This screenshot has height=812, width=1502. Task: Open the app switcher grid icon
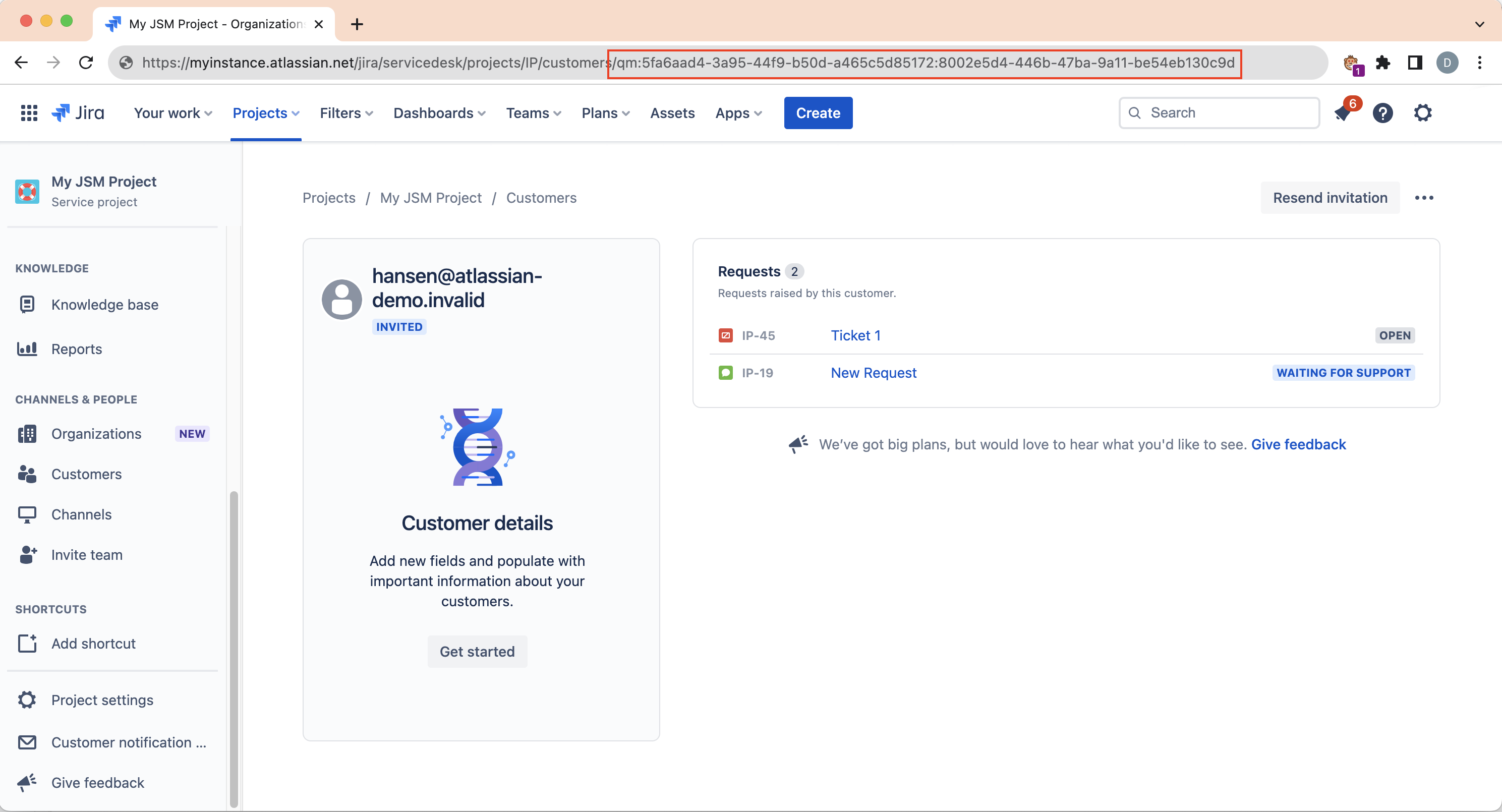click(x=29, y=113)
